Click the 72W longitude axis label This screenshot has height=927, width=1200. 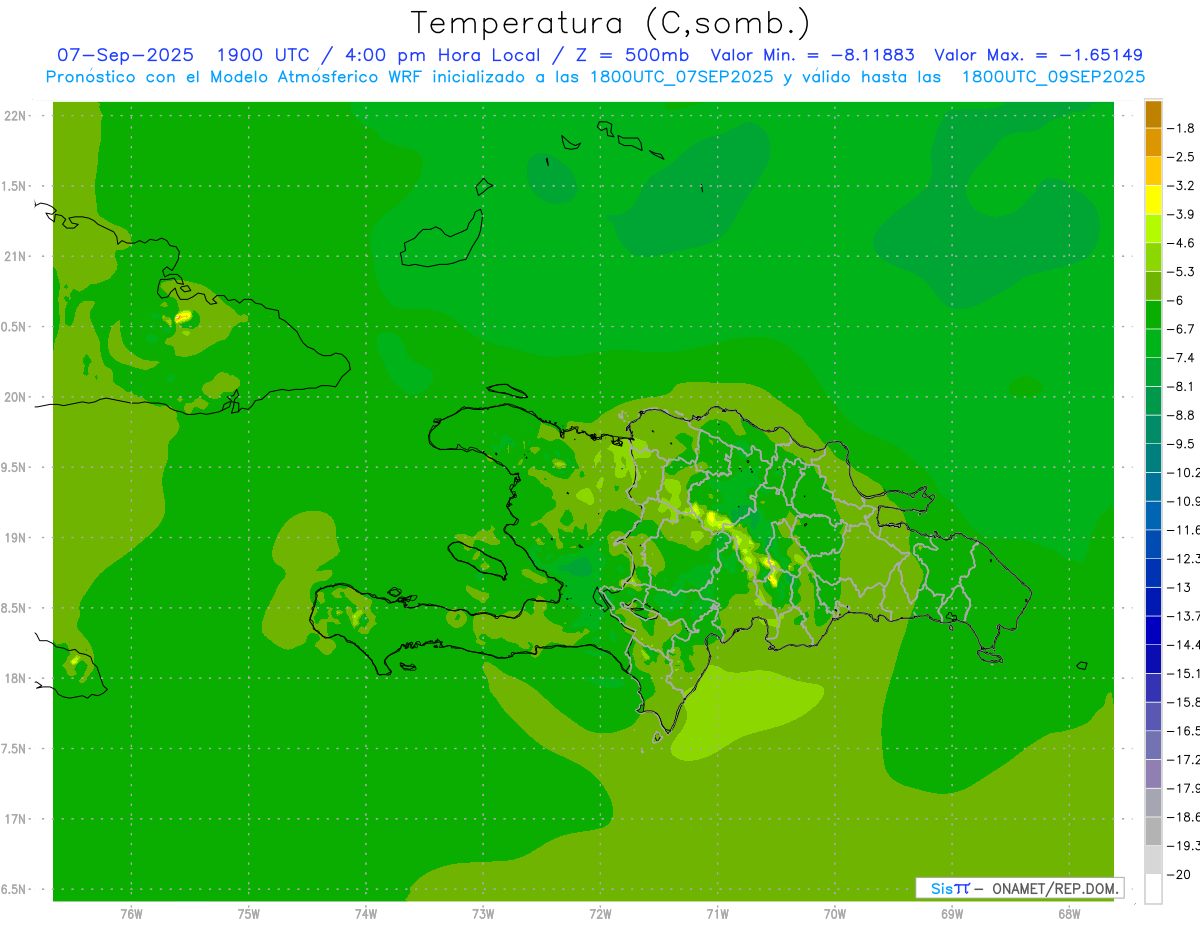pos(600,914)
